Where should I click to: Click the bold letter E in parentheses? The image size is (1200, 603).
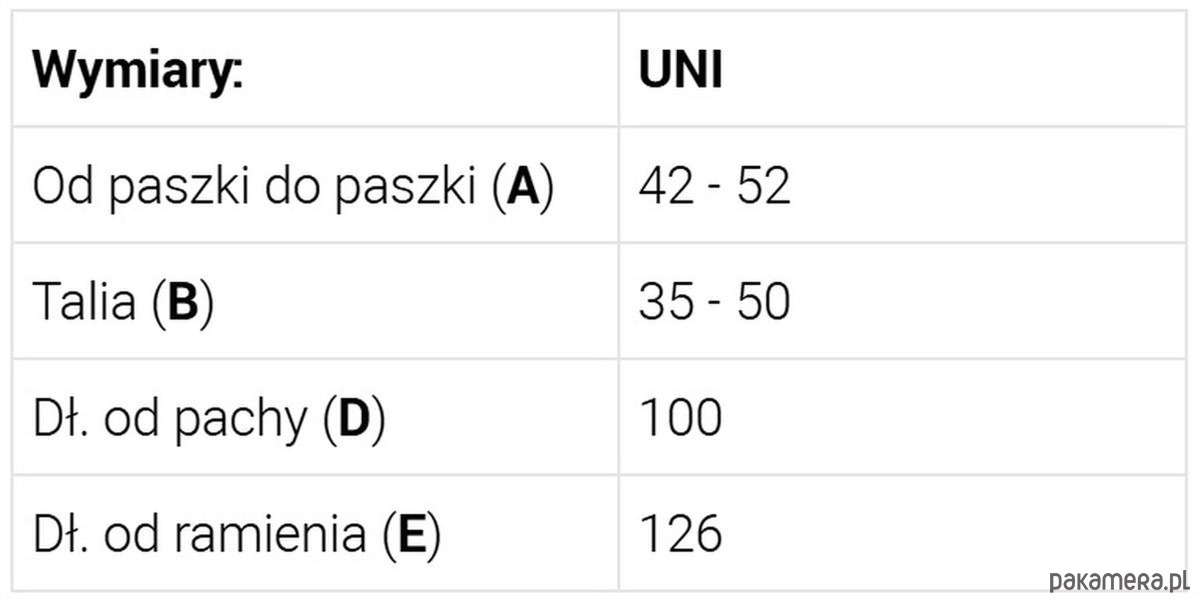[x=411, y=535]
